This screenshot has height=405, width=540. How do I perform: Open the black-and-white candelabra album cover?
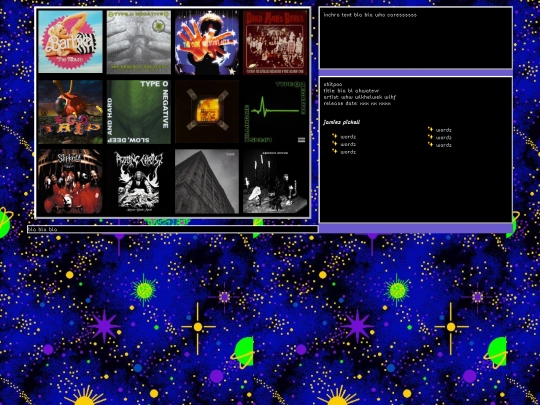click(x=275, y=181)
